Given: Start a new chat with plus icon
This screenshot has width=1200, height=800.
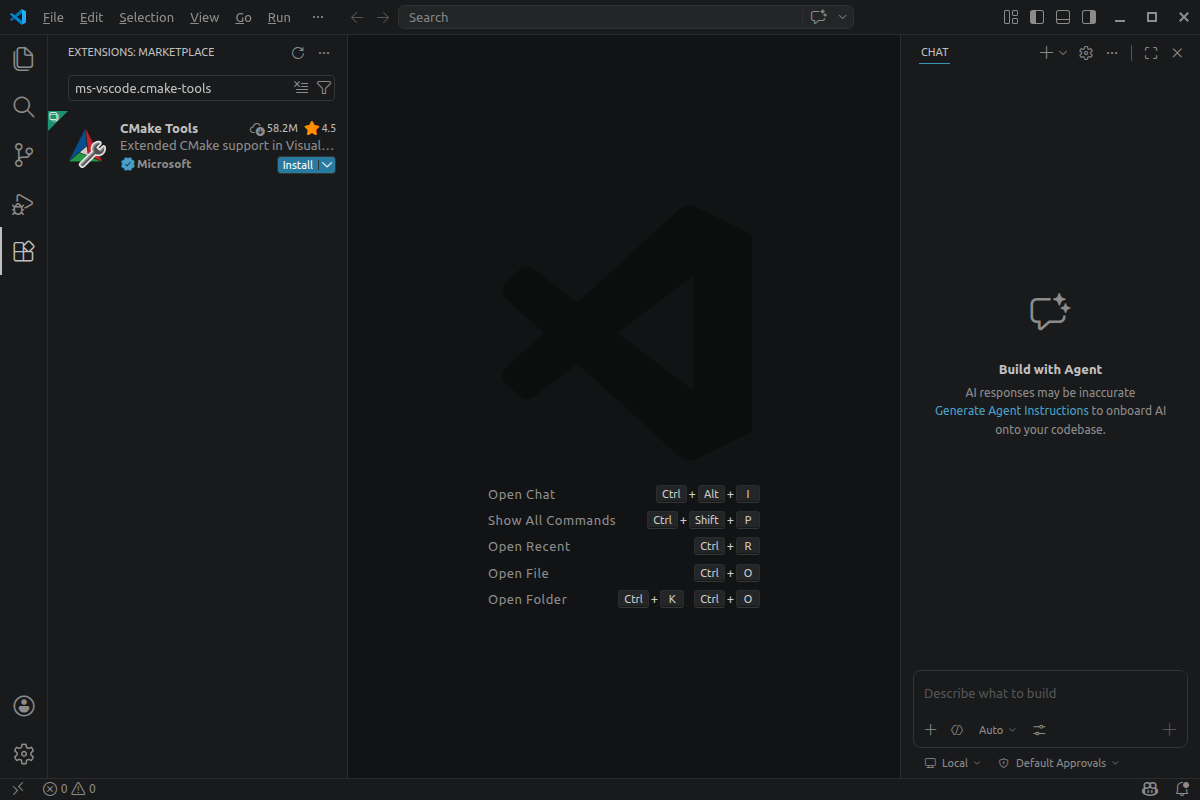Looking at the screenshot, I should point(1046,53).
